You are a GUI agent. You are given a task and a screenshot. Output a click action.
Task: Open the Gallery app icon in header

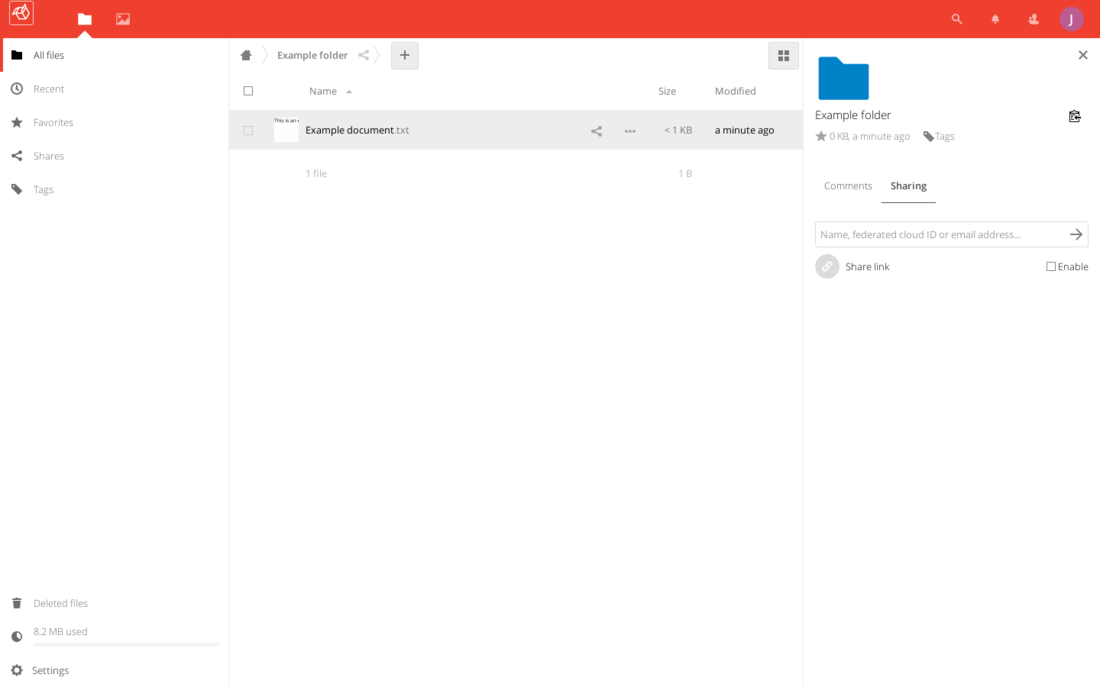pyautogui.click(x=122, y=19)
